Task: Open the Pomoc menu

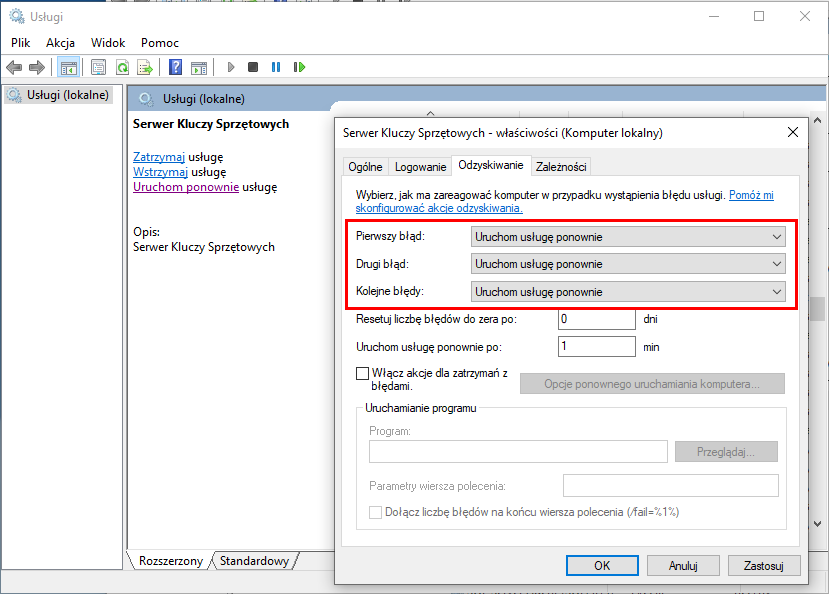Action: (160, 43)
